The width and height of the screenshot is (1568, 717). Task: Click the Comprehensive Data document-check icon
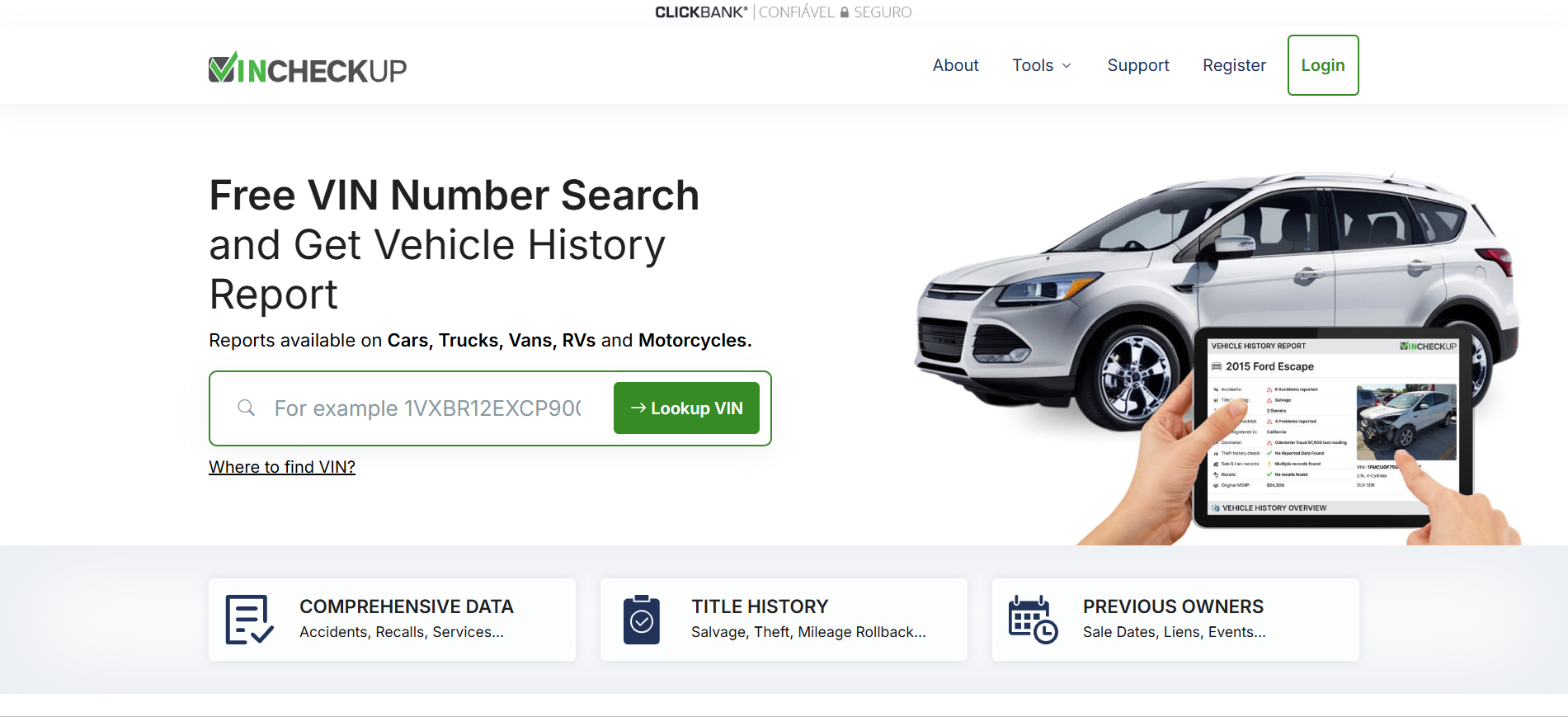[250, 620]
